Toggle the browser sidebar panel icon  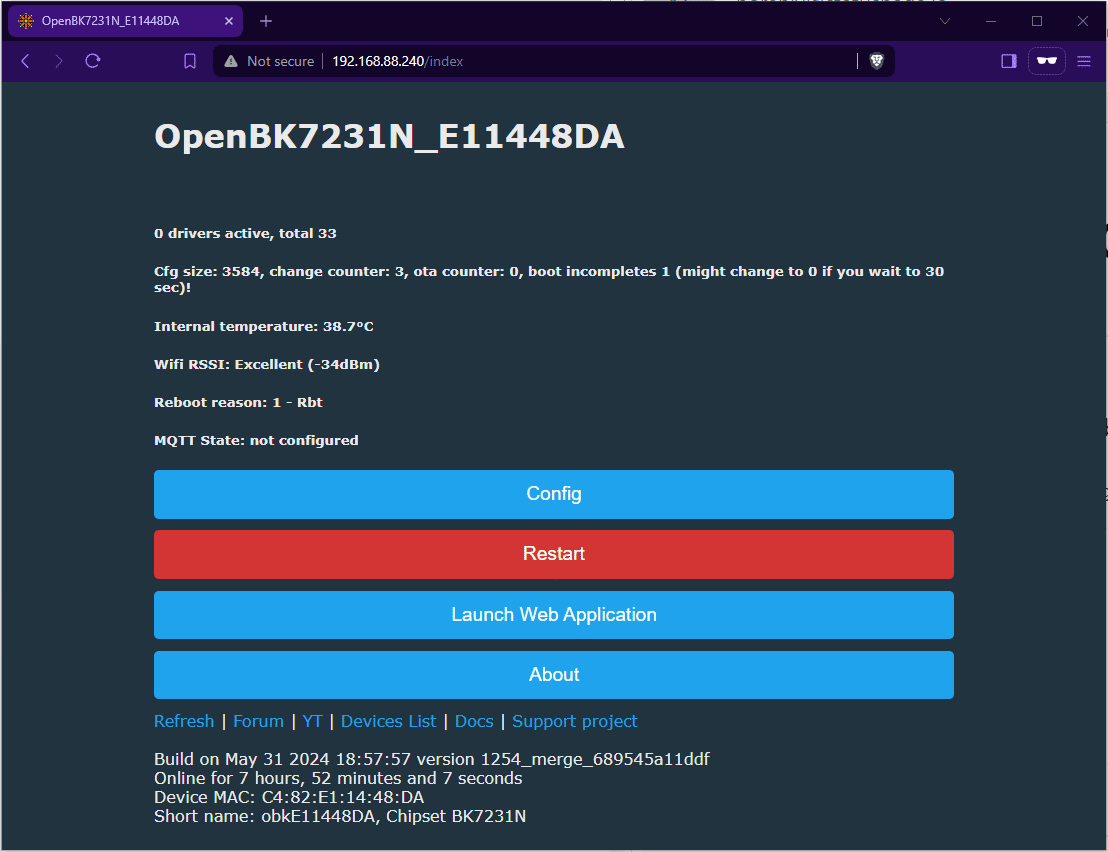(x=1008, y=61)
